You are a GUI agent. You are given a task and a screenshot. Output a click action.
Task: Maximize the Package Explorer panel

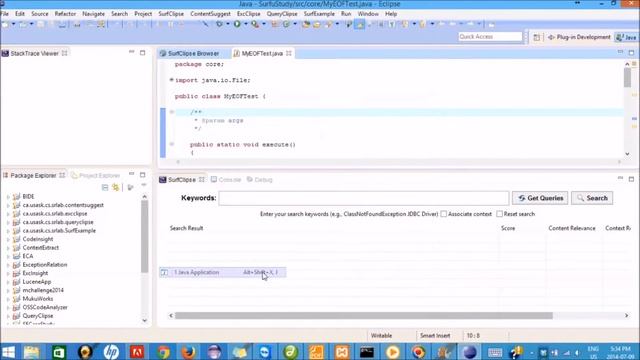click(142, 175)
